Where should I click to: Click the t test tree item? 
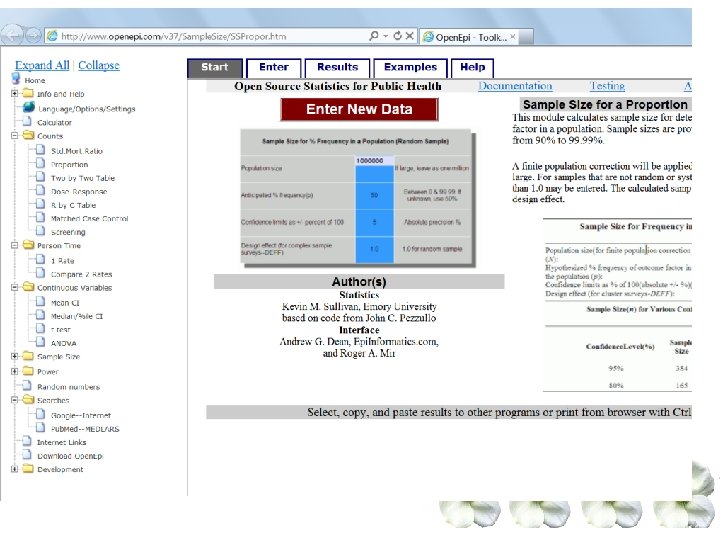(61, 329)
